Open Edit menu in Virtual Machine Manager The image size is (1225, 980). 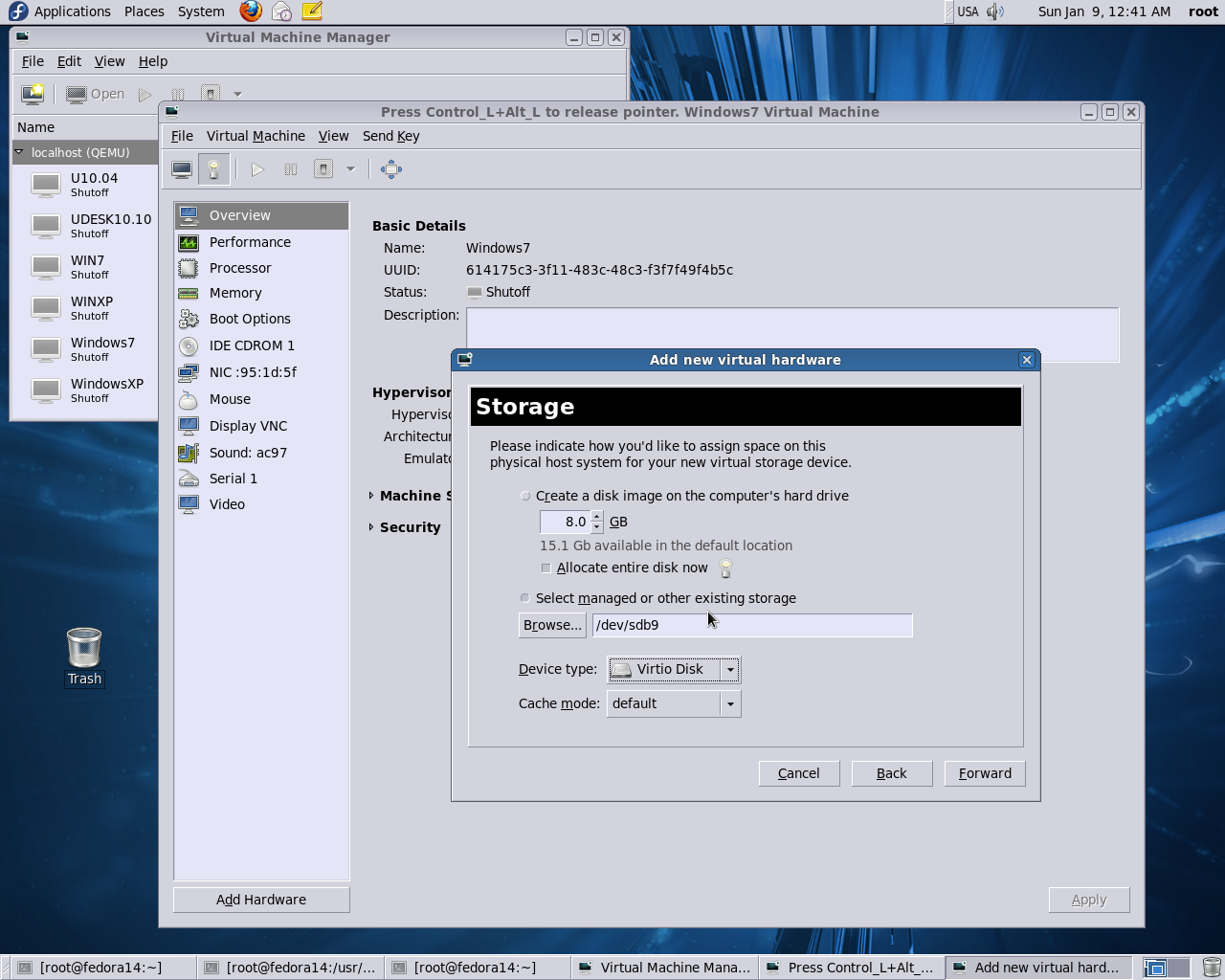click(69, 61)
